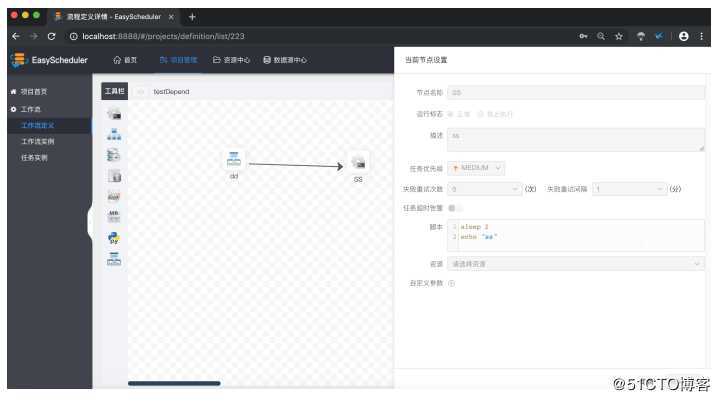Click back arrow beside testDepend name
Image resolution: width=720 pixels, height=401 pixels.
(141, 91)
